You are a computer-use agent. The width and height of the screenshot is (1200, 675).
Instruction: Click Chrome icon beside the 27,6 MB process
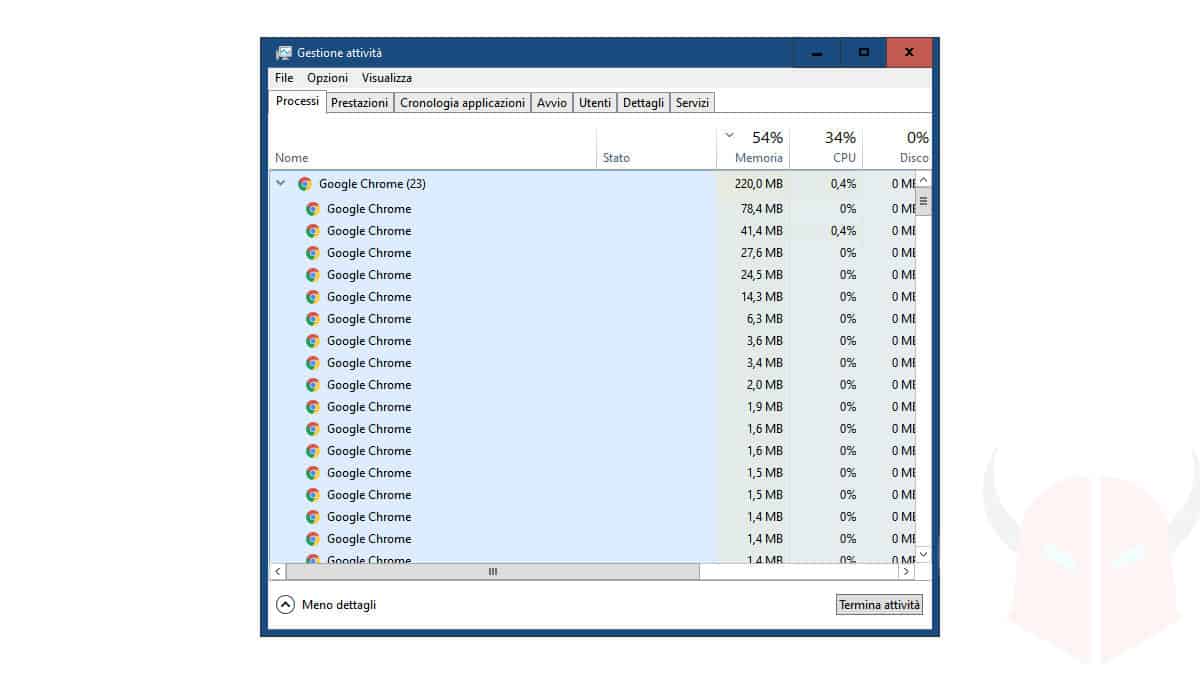click(x=313, y=253)
